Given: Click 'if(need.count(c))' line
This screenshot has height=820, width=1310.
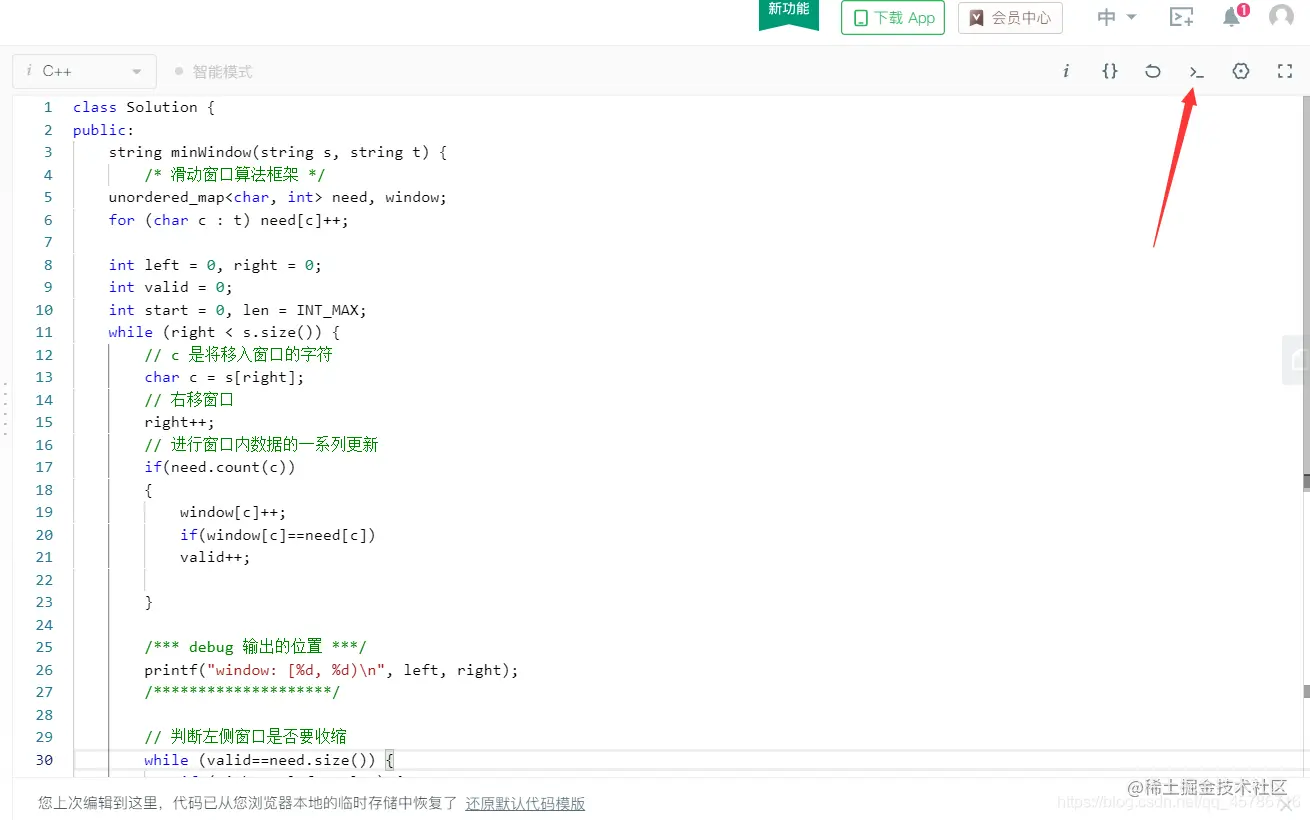Looking at the screenshot, I should [x=220, y=467].
